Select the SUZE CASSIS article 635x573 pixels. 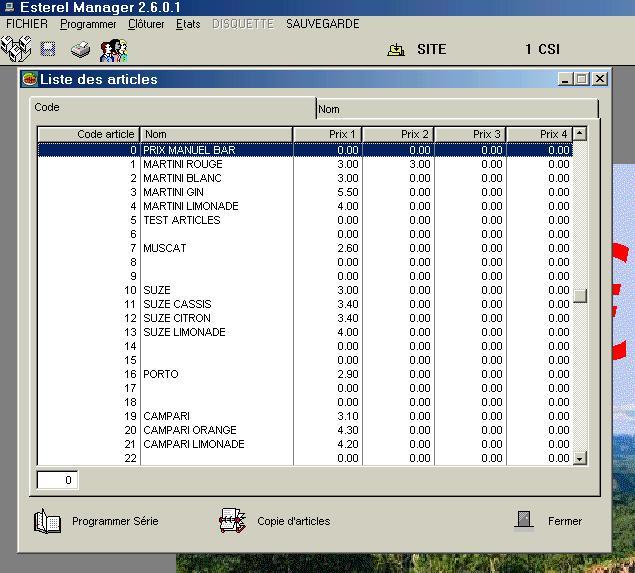point(305,304)
